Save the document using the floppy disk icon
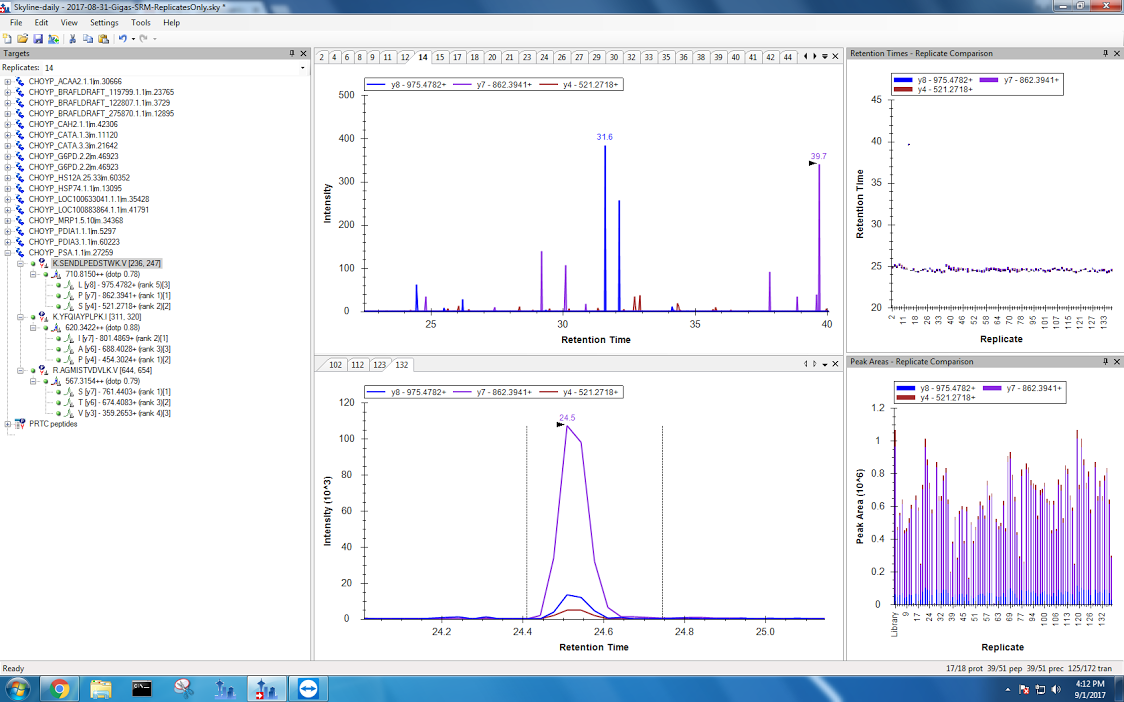 point(37,38)
